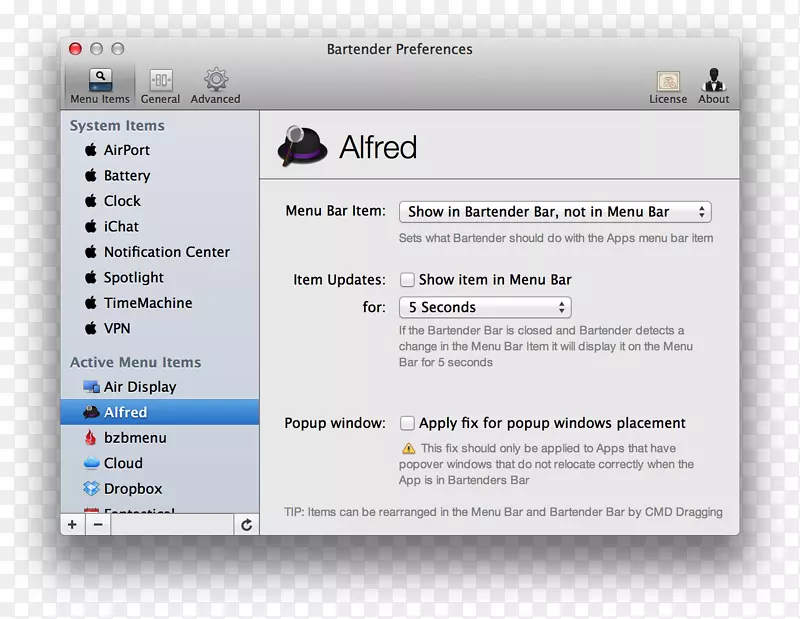Click the yellow warning triangle icon
The image size is (800, 619).
pyautogui.click(x=408, y=448)
